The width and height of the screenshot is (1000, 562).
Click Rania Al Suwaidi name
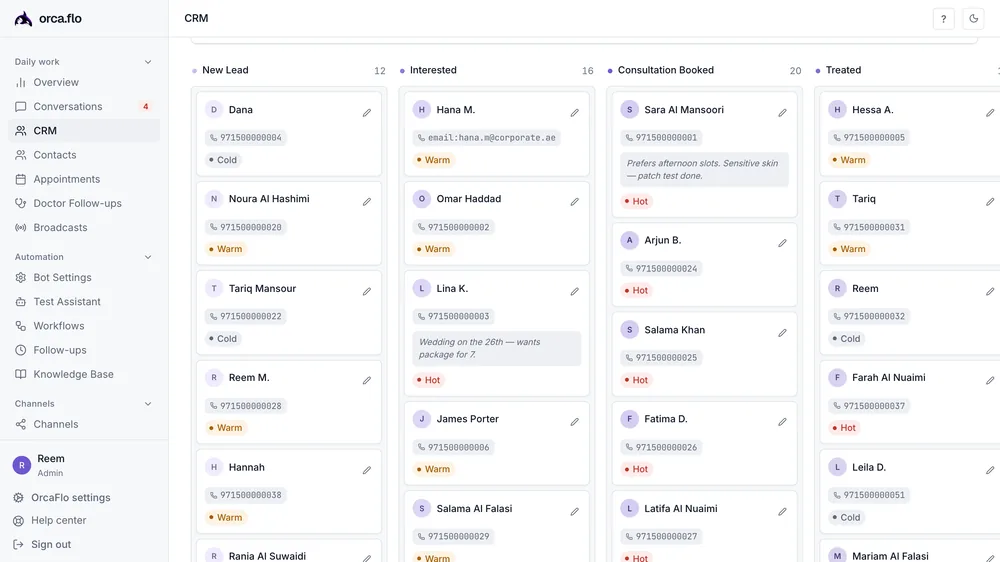[267, 556]
